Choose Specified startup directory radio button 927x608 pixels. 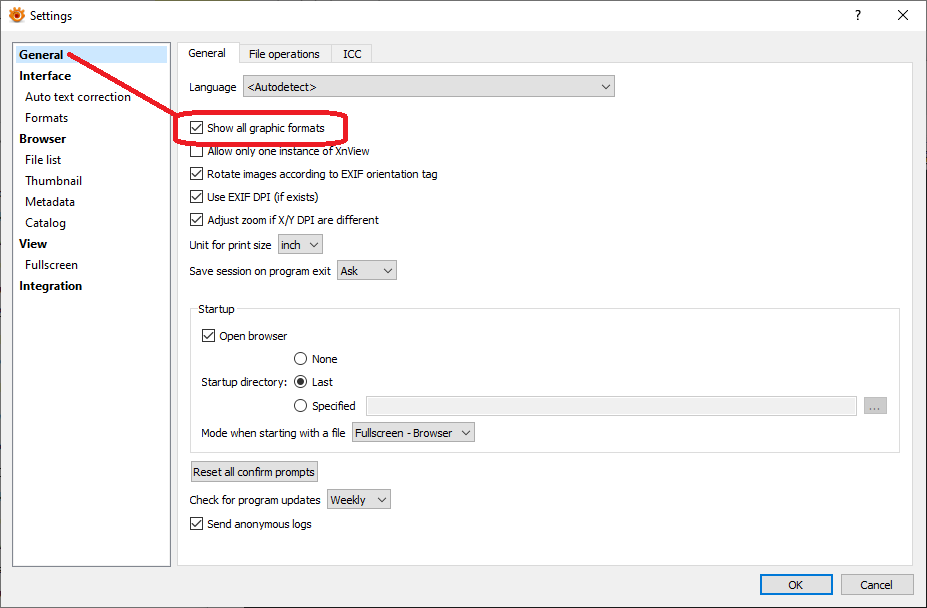pos(300,406)
